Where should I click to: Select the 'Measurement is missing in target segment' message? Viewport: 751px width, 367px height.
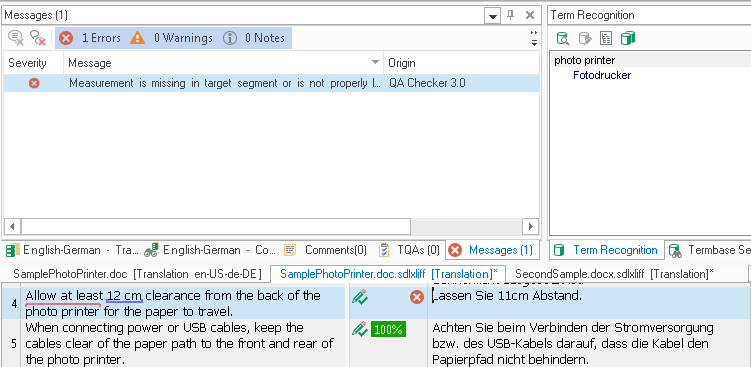pyautogui.click(x=225, y=83)
